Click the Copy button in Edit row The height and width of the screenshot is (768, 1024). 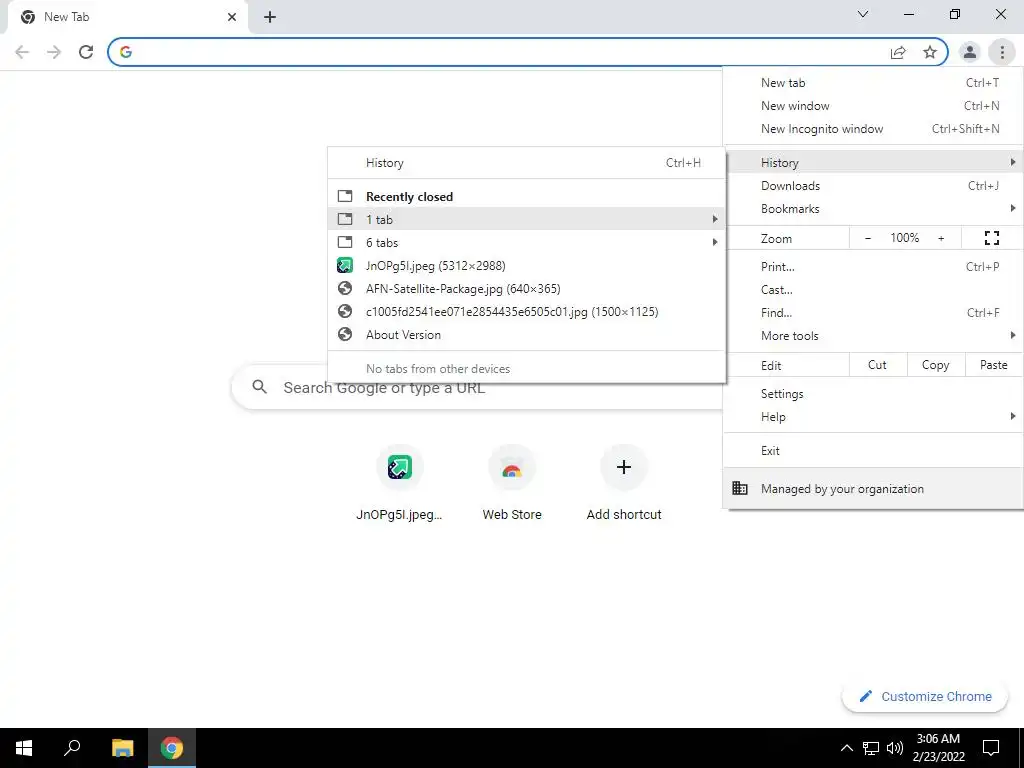click(x=936, y=365)
